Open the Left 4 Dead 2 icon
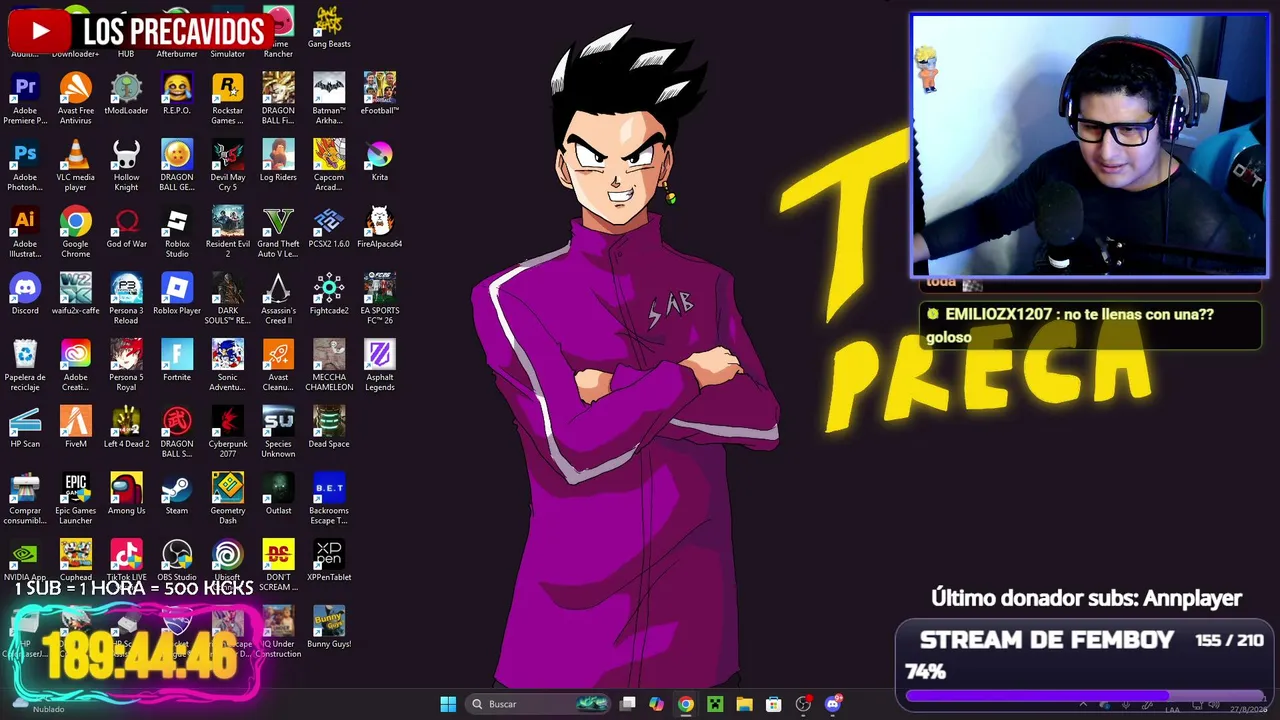The height and width of the screenshot is (720, 1280). pos(126,427)
